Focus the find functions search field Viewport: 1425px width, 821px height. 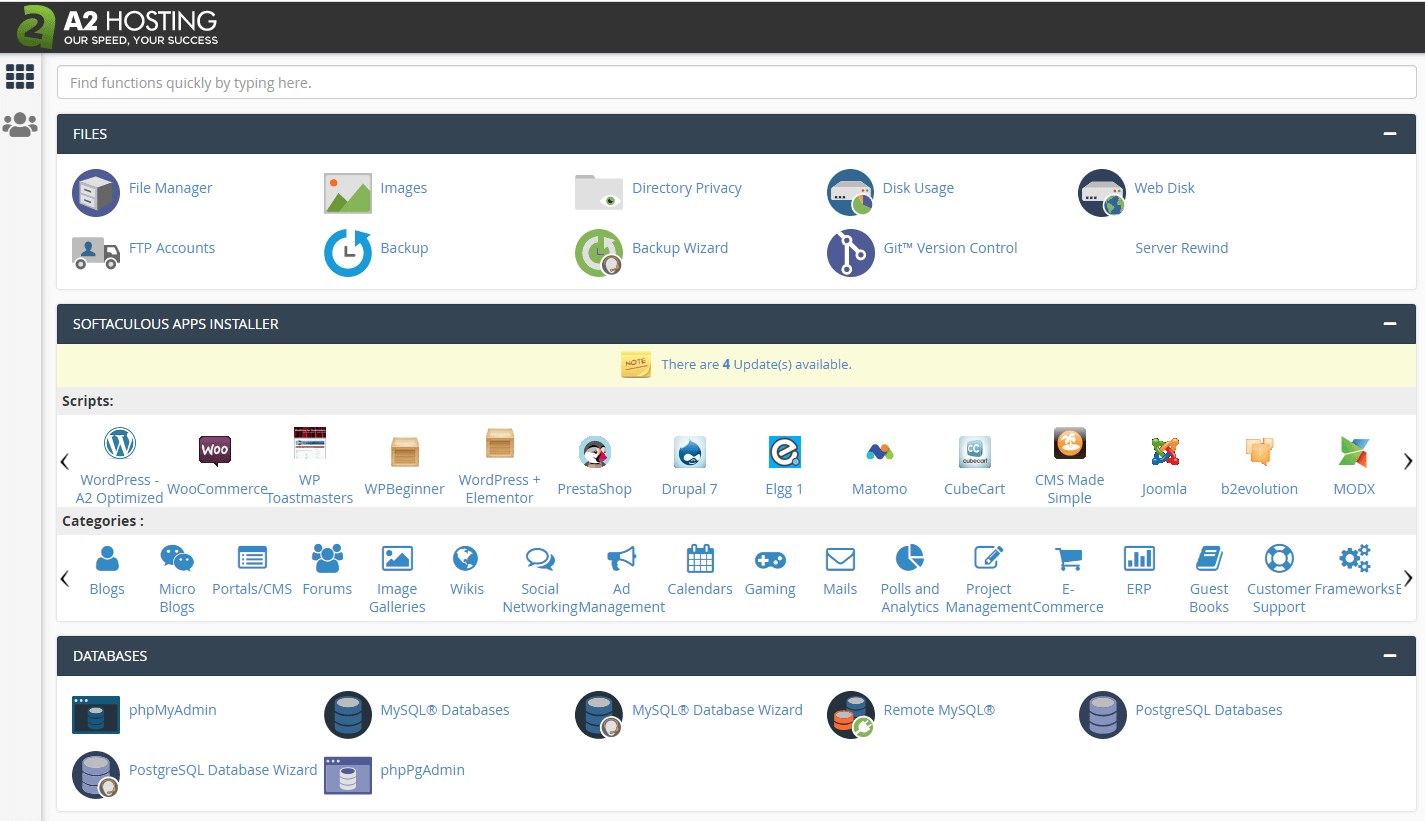point(736,82)
